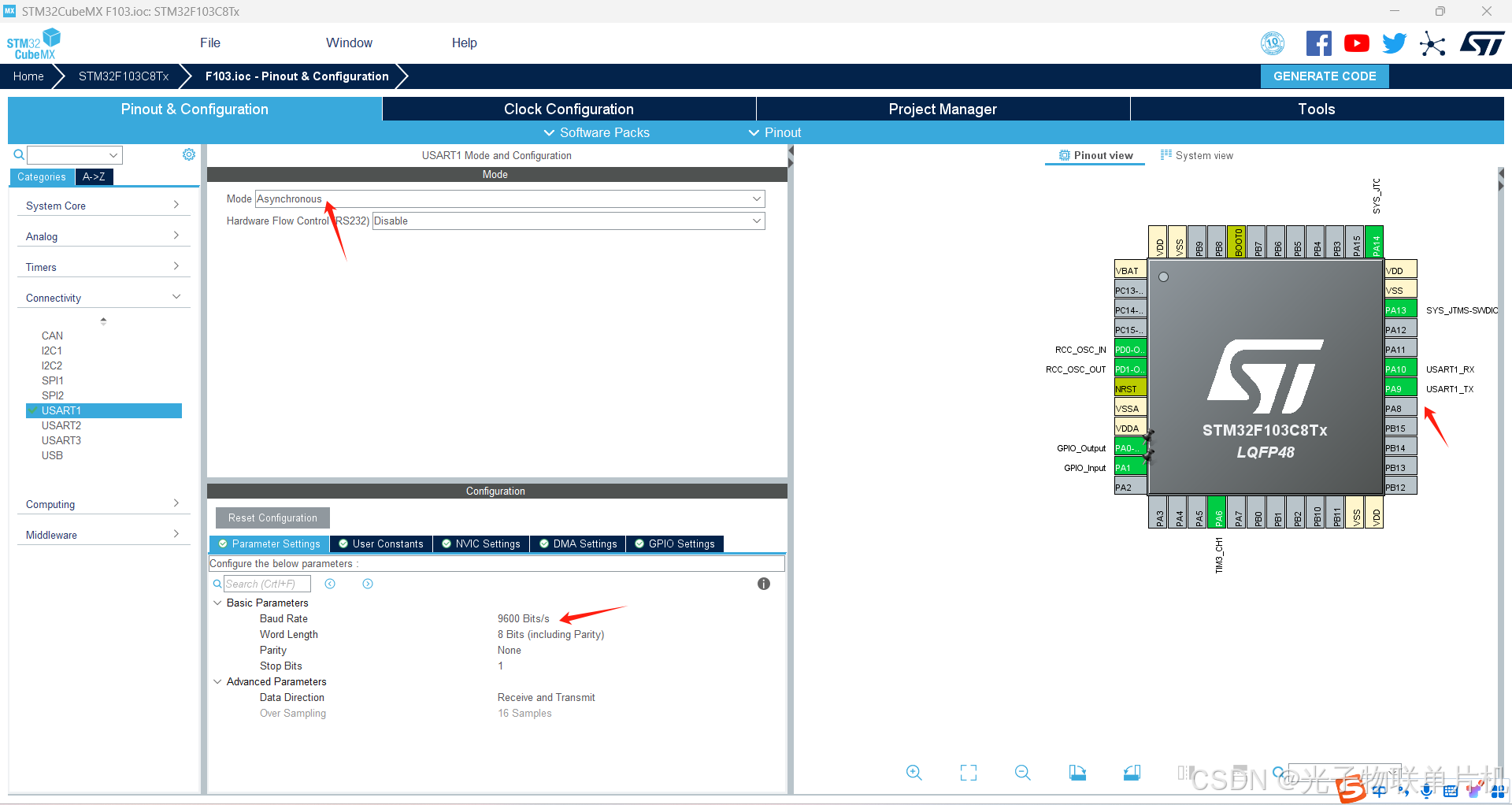This screenshot has width=1512, height=805.
Task: Switch to the Project Manager tab
Action: [943, 109]
